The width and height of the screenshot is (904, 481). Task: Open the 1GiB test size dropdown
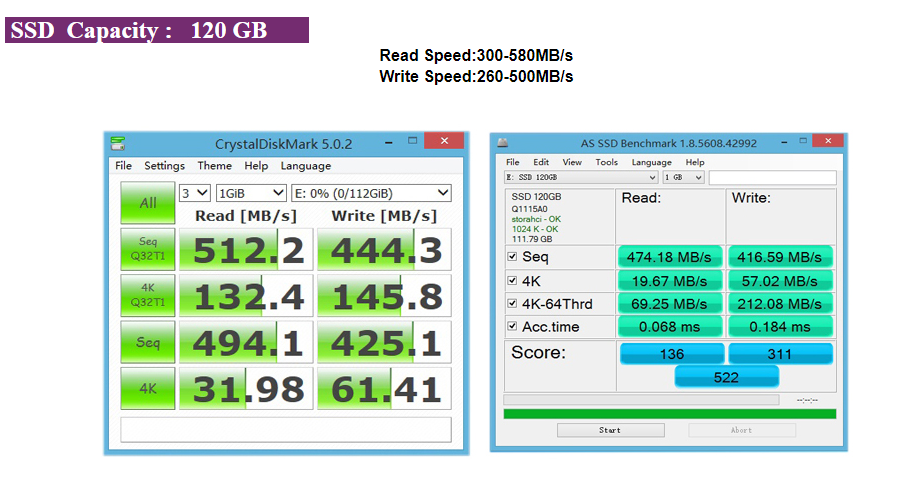click(x=251, y=193)
